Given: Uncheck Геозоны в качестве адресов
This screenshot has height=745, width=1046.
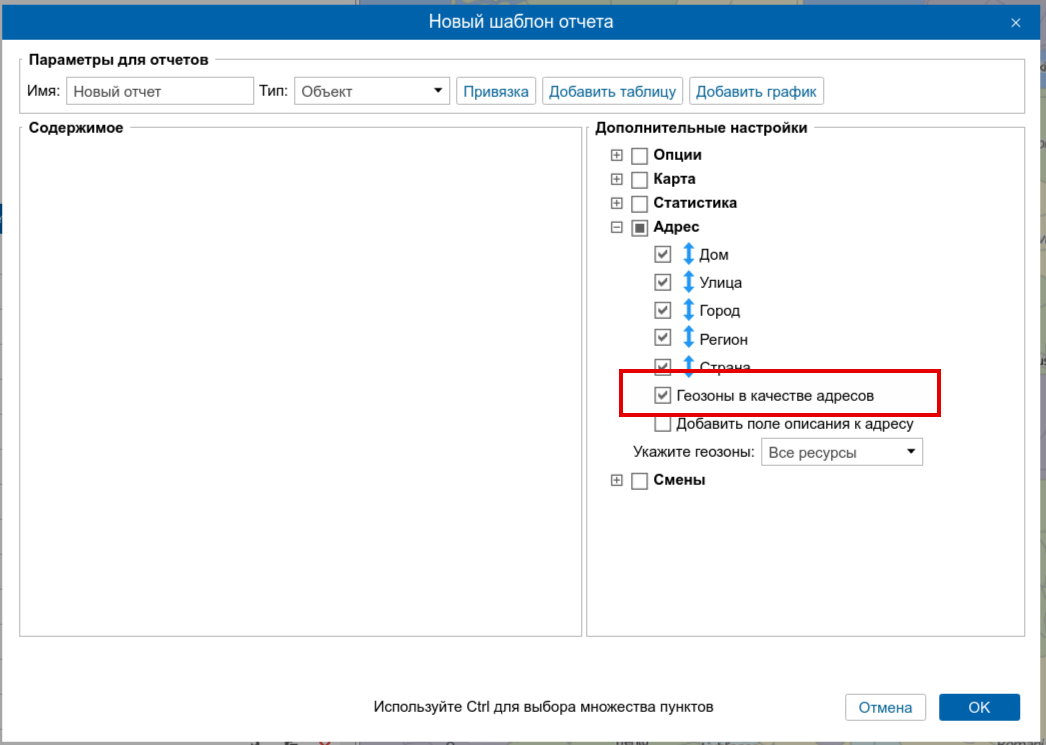Looking at the screenshot, I should (x=662, y=396).
